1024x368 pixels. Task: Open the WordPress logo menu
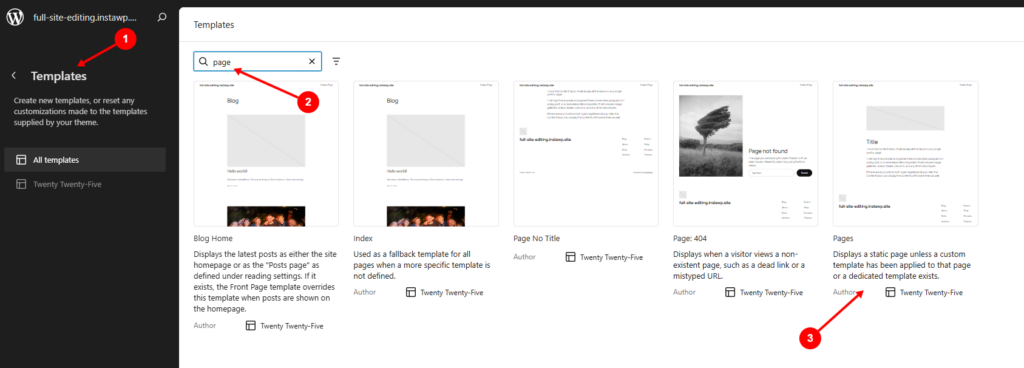click(15, 18)
